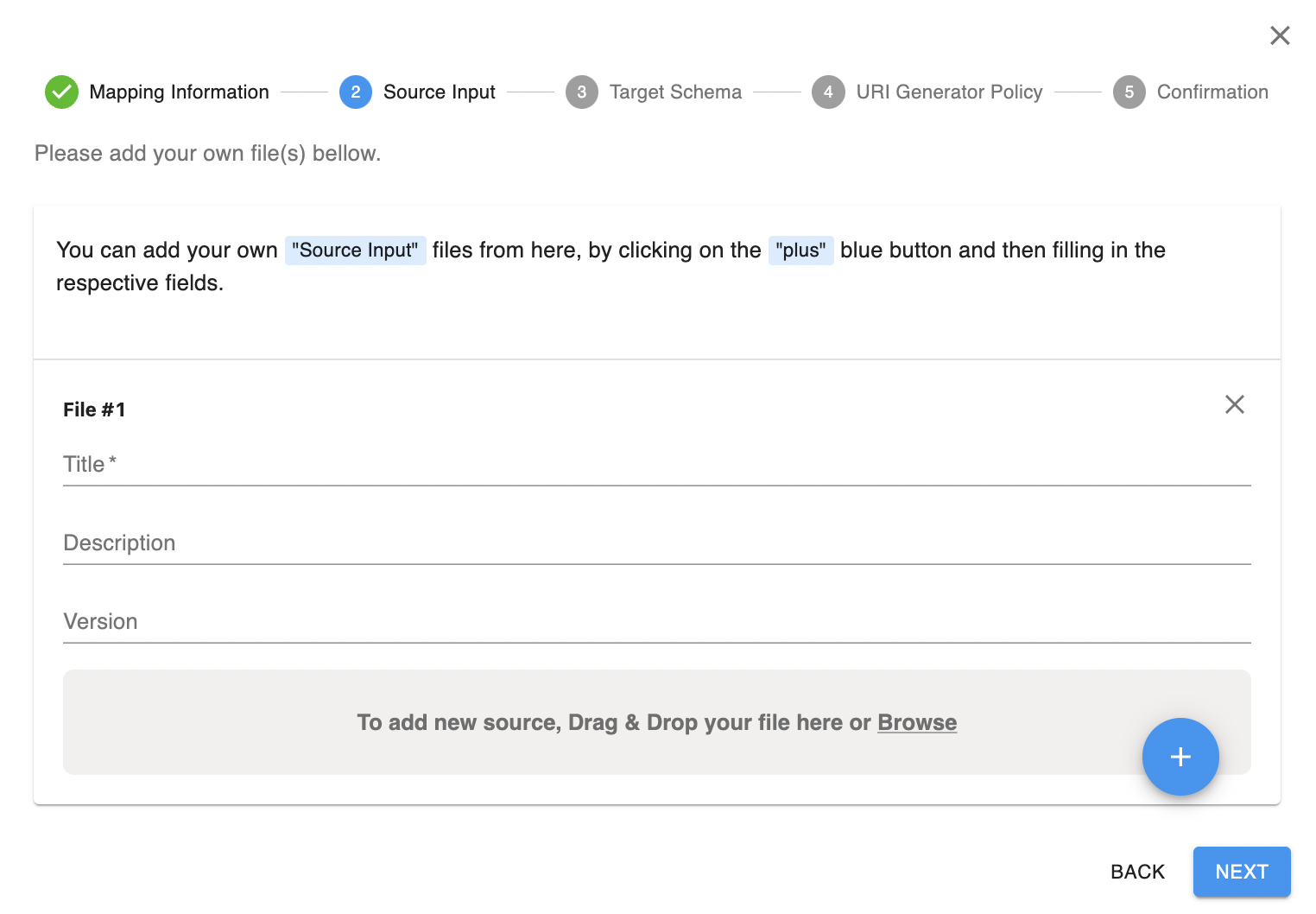Proceed with the NEXT button
This screenshot has height=914, width=1316.
tap(1241, 872)
